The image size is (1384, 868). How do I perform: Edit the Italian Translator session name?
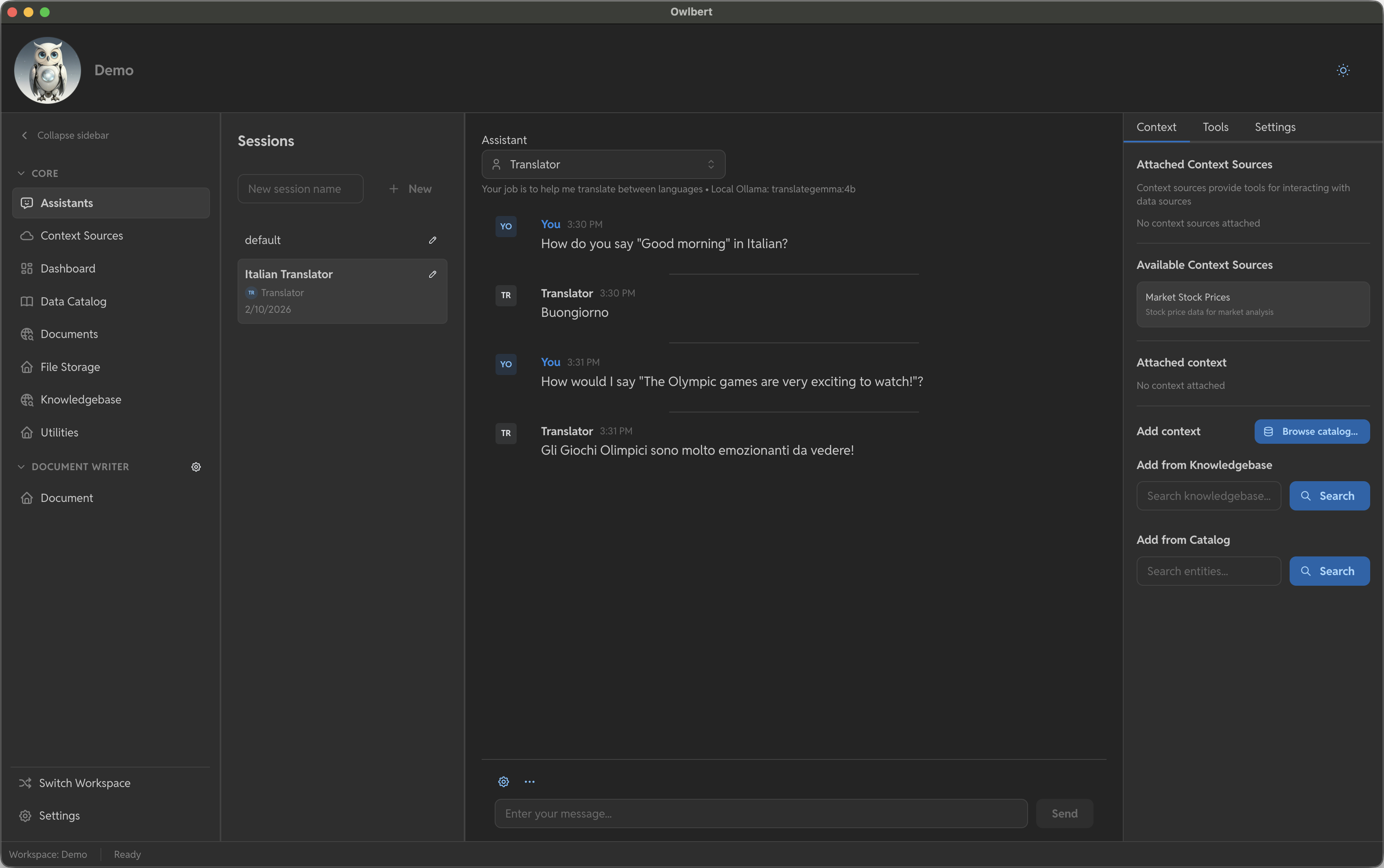(432, 275)
